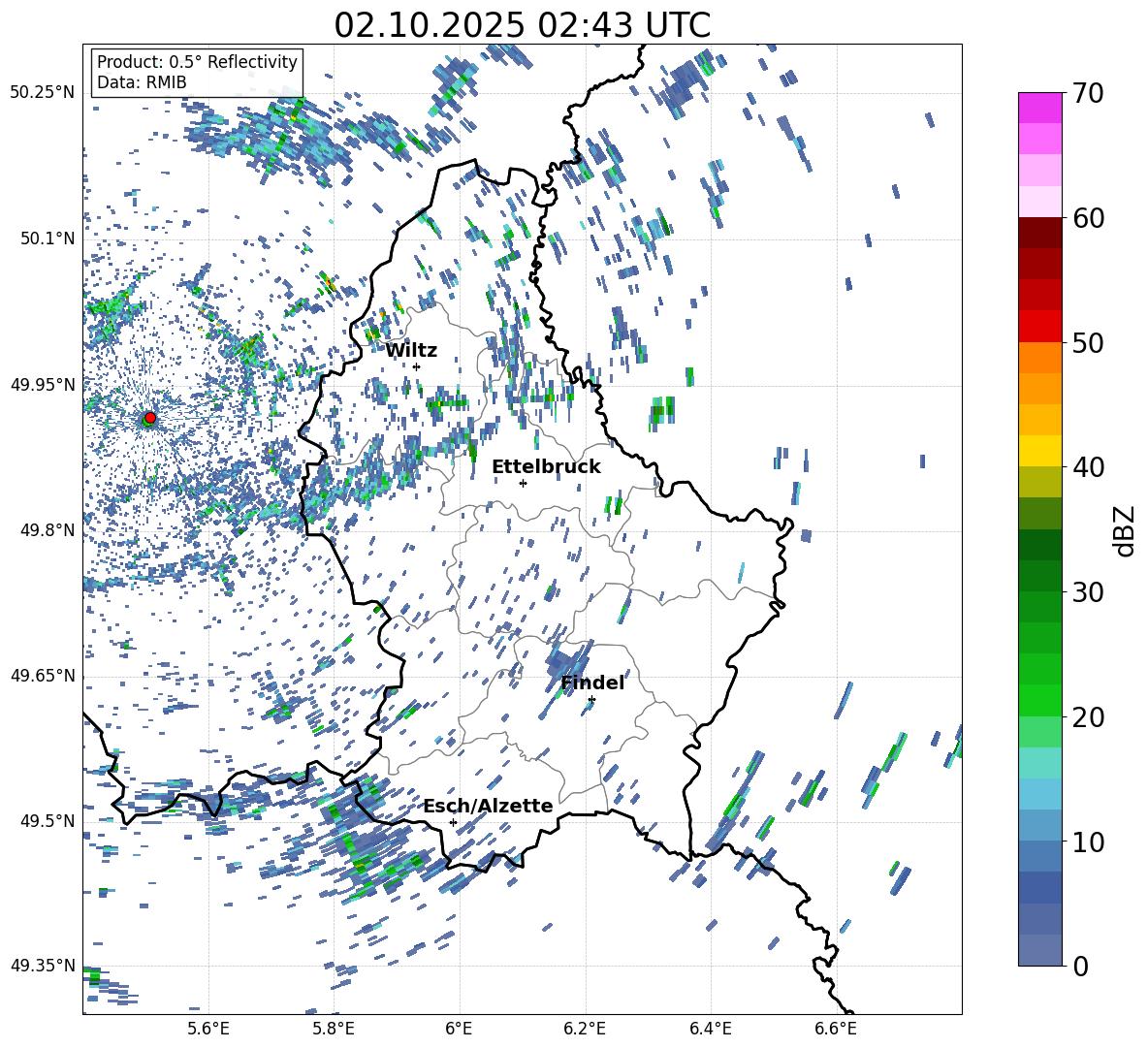This screenshot has height=1048, width=1148.
Task: Click the 'Product: 0.5° Reflectivity' text
Action: click(x=197, y=61)
